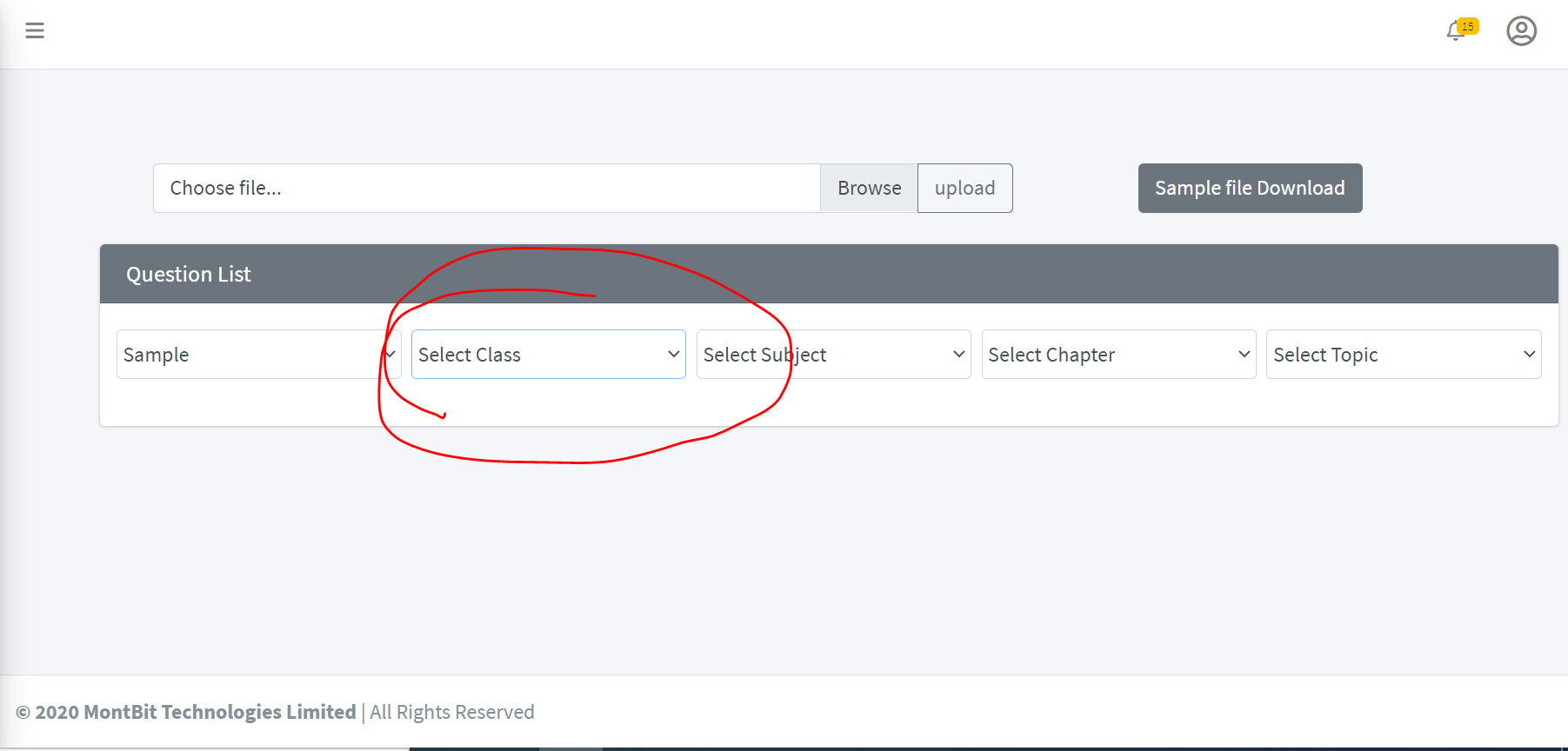
Task: Click the Choose file input field
Action: pyautogui.click(x=487, y=188)
